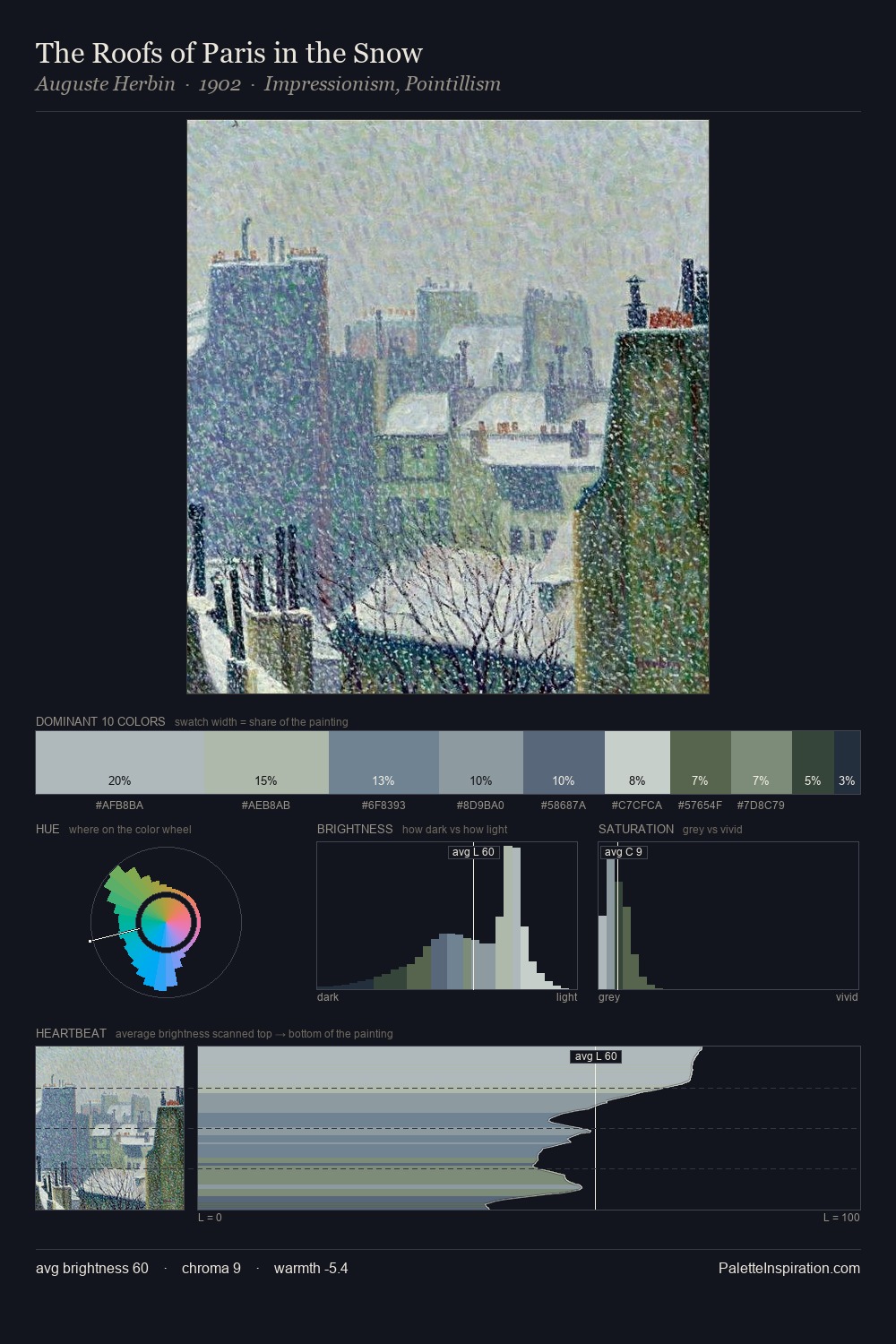The height and width of the screenshot is (1344, 896).
Task: Click the warmth -5.4 footer stat
Action: (x=311, y=1268)
